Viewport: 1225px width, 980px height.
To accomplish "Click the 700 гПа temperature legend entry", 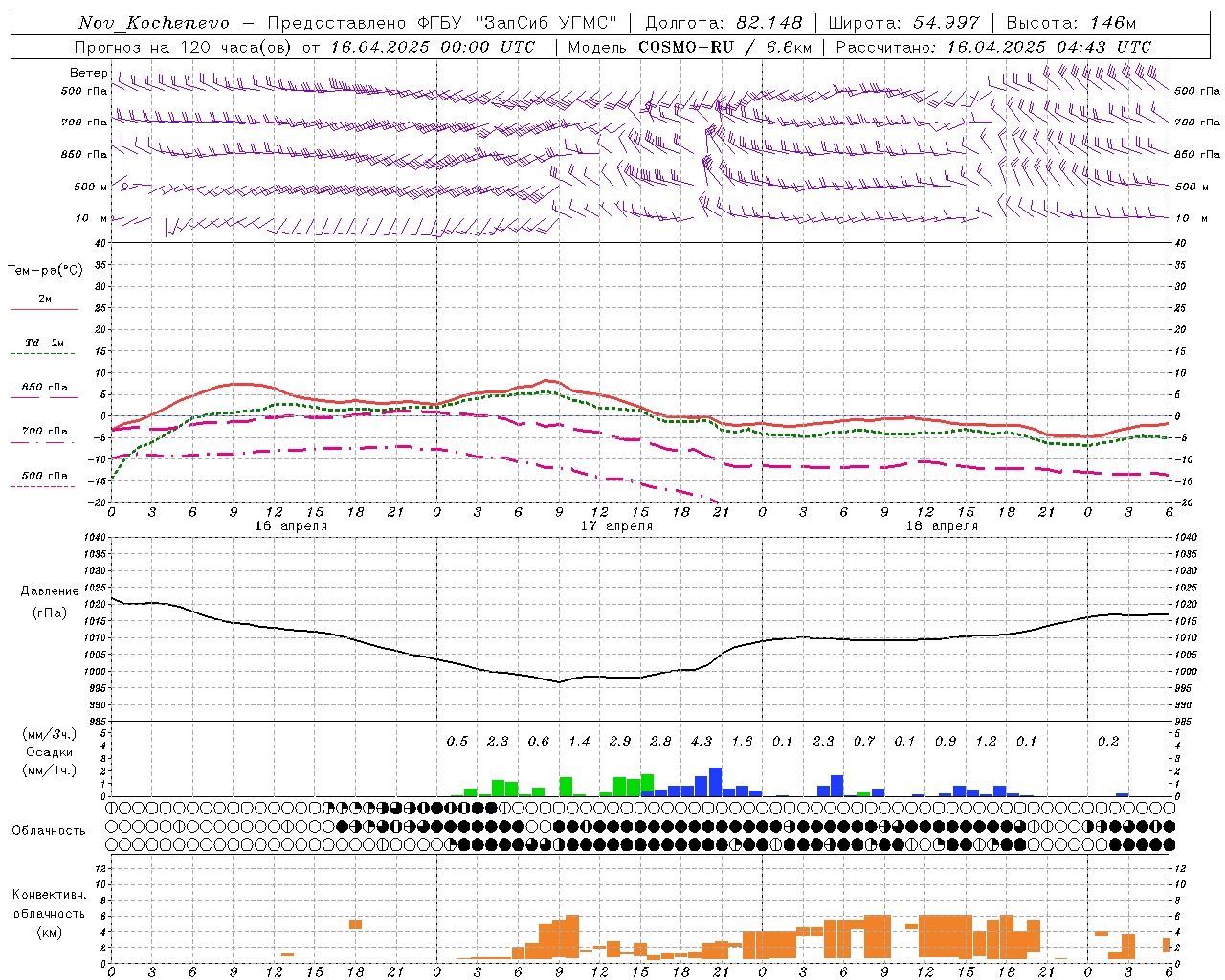I will coord(45,432).
